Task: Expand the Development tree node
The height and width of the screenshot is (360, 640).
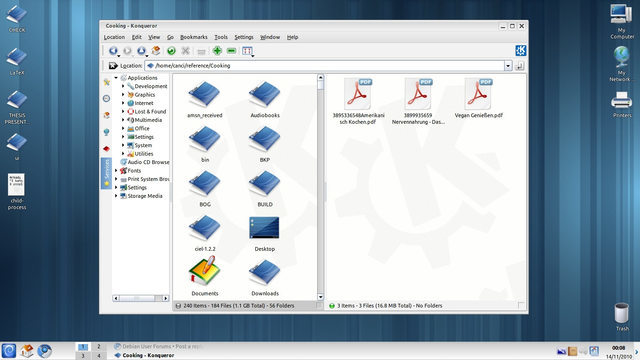Action: point(123,86)
